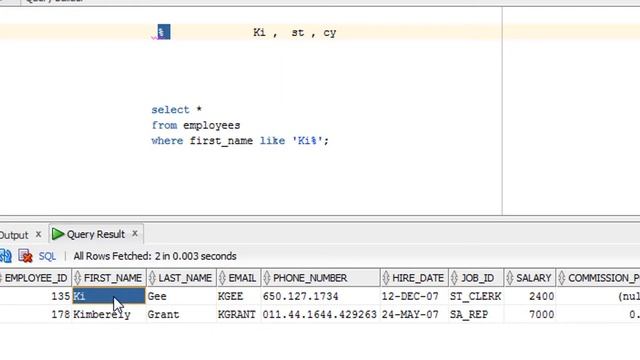Click the delete row icon with red X
The height and width of the screenshot is (360, 640).
(x=25, y=256)
